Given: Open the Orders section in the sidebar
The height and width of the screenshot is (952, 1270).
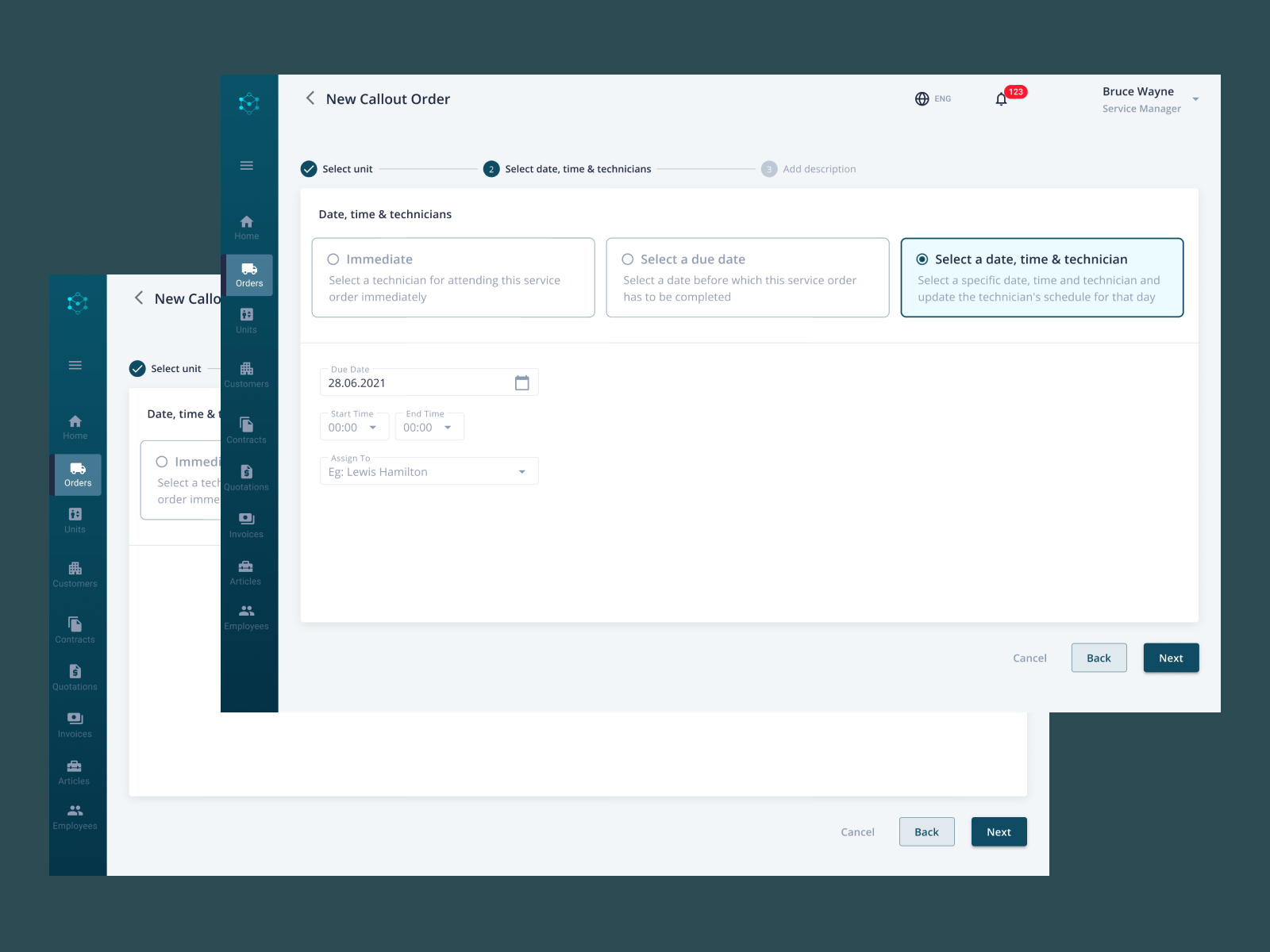Looking at the screenshot, I should pyautogui.click(x=249, y=274).
